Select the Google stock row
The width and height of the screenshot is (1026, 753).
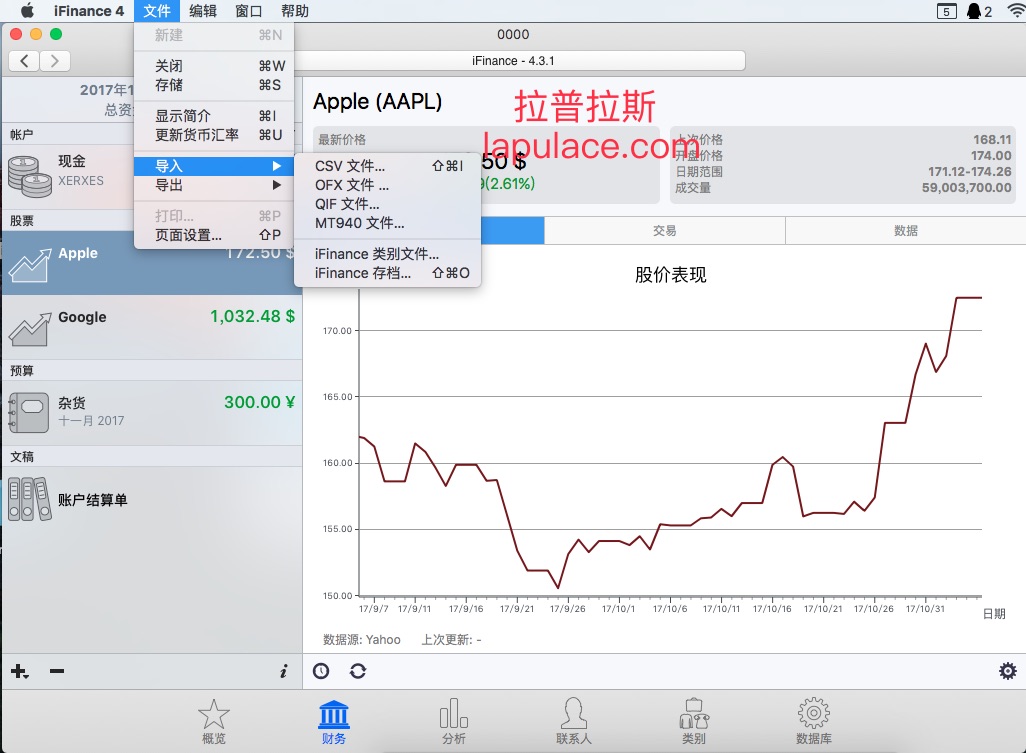click(152, 327)
